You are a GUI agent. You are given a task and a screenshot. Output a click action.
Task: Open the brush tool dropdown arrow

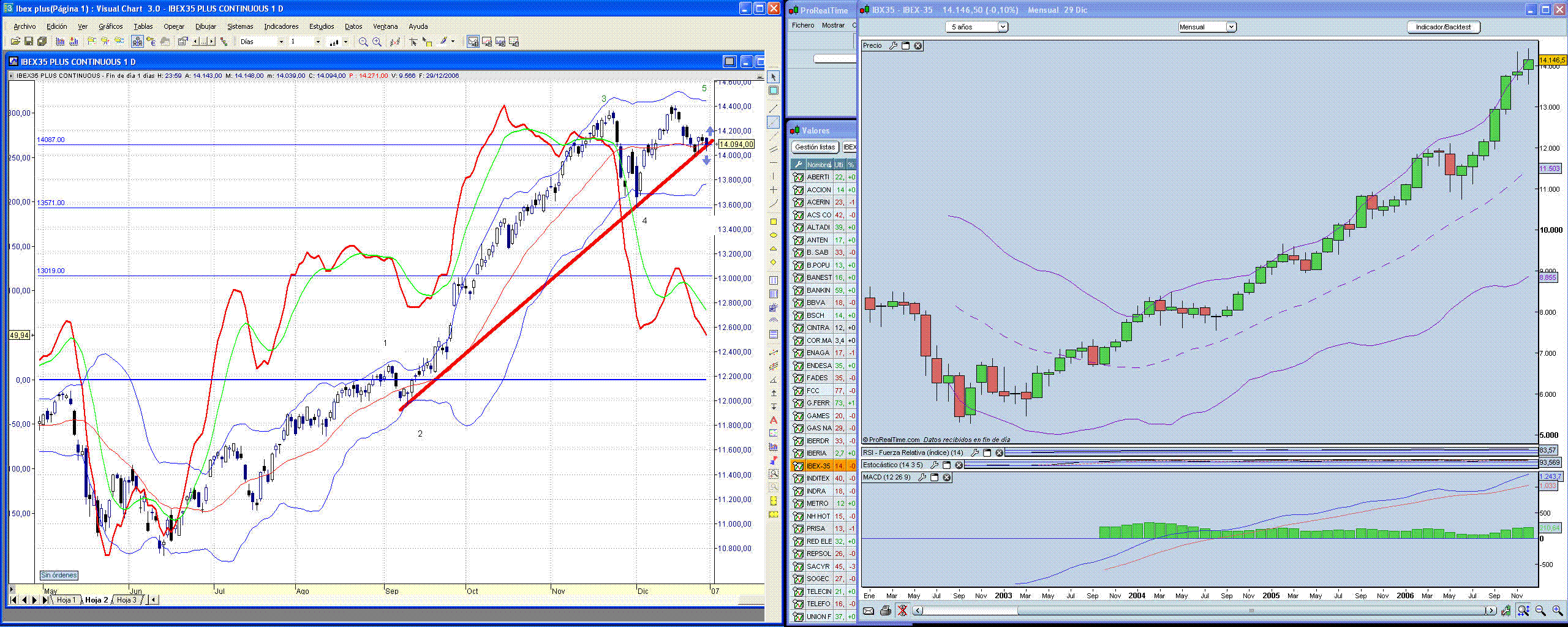453,42
